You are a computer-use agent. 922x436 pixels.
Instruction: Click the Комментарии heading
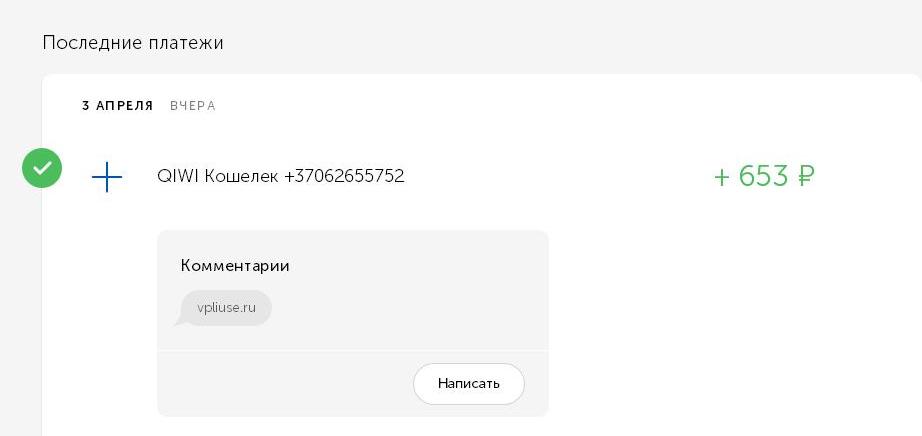coord(235,265)
